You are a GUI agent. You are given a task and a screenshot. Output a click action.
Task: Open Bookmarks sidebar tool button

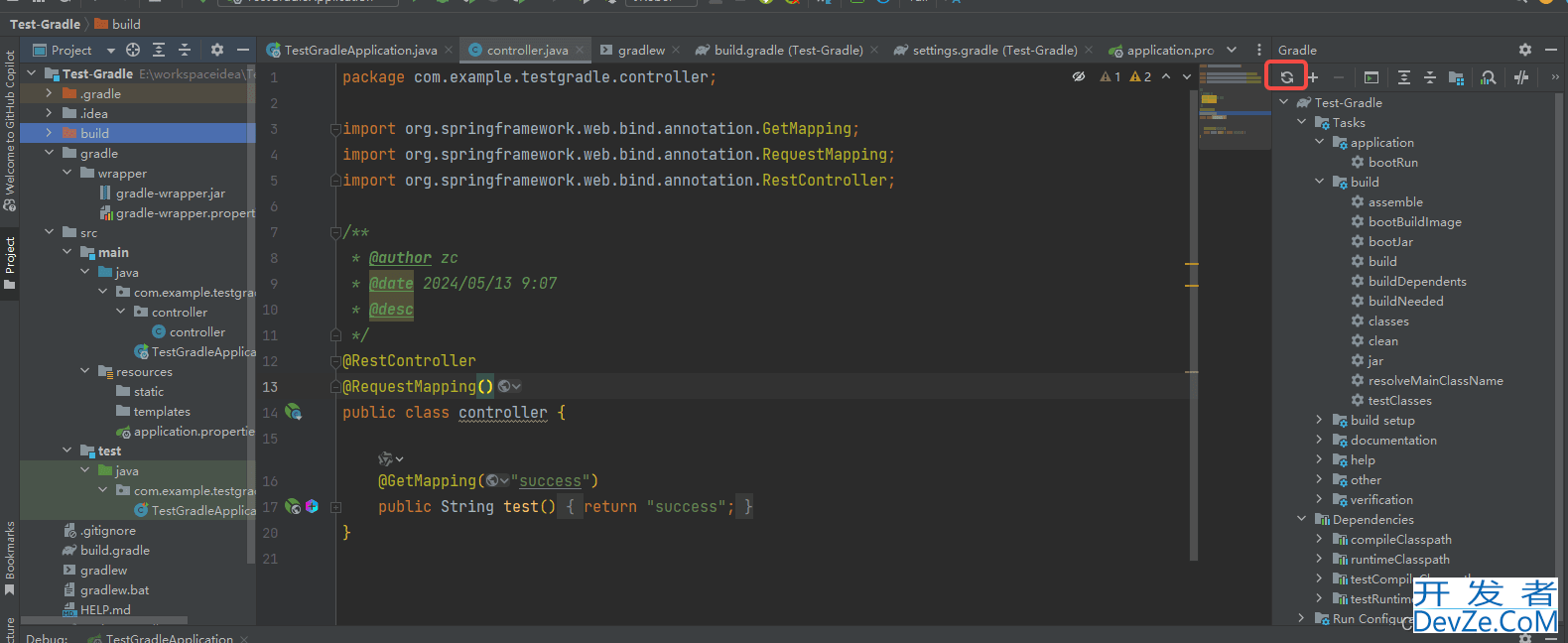point(10,558)
